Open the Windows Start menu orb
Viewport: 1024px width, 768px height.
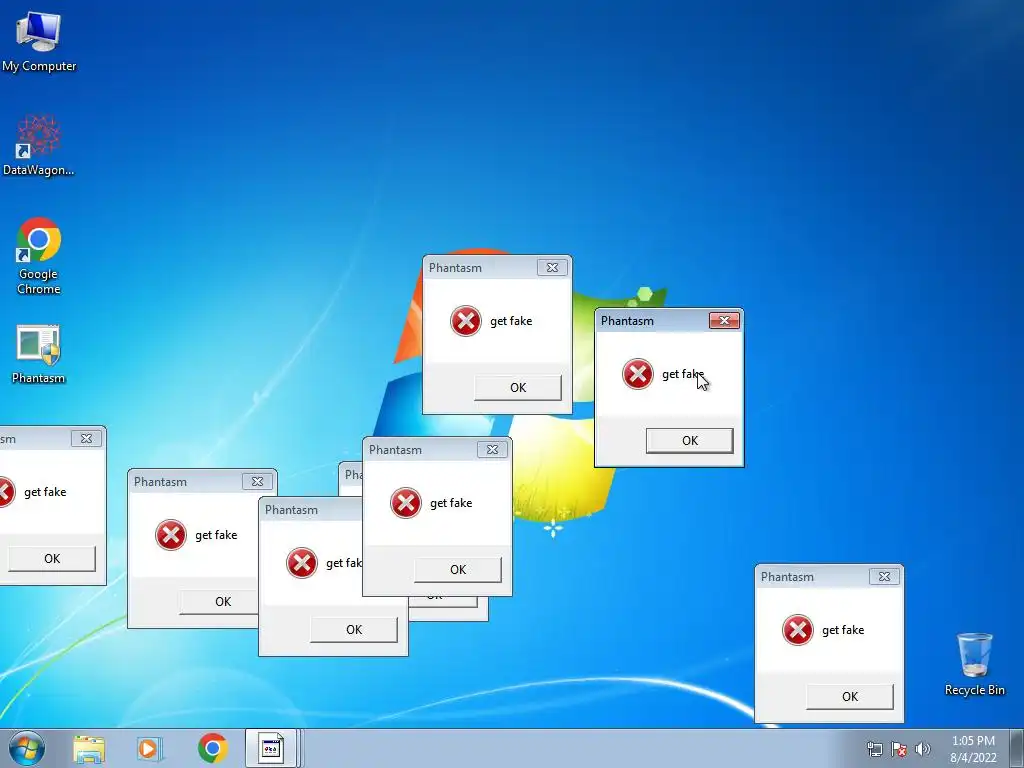(x=27, y=748)
